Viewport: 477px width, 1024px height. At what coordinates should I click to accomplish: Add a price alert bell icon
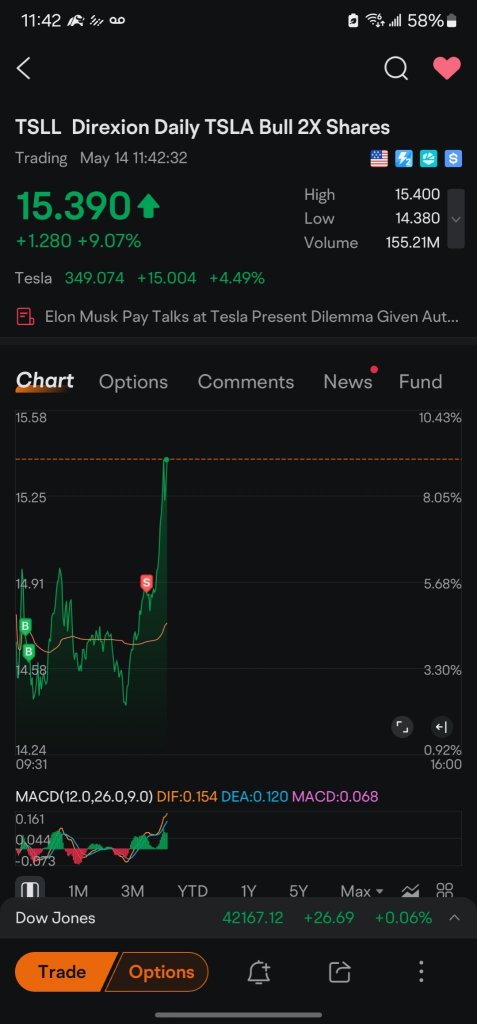point(259,972)
